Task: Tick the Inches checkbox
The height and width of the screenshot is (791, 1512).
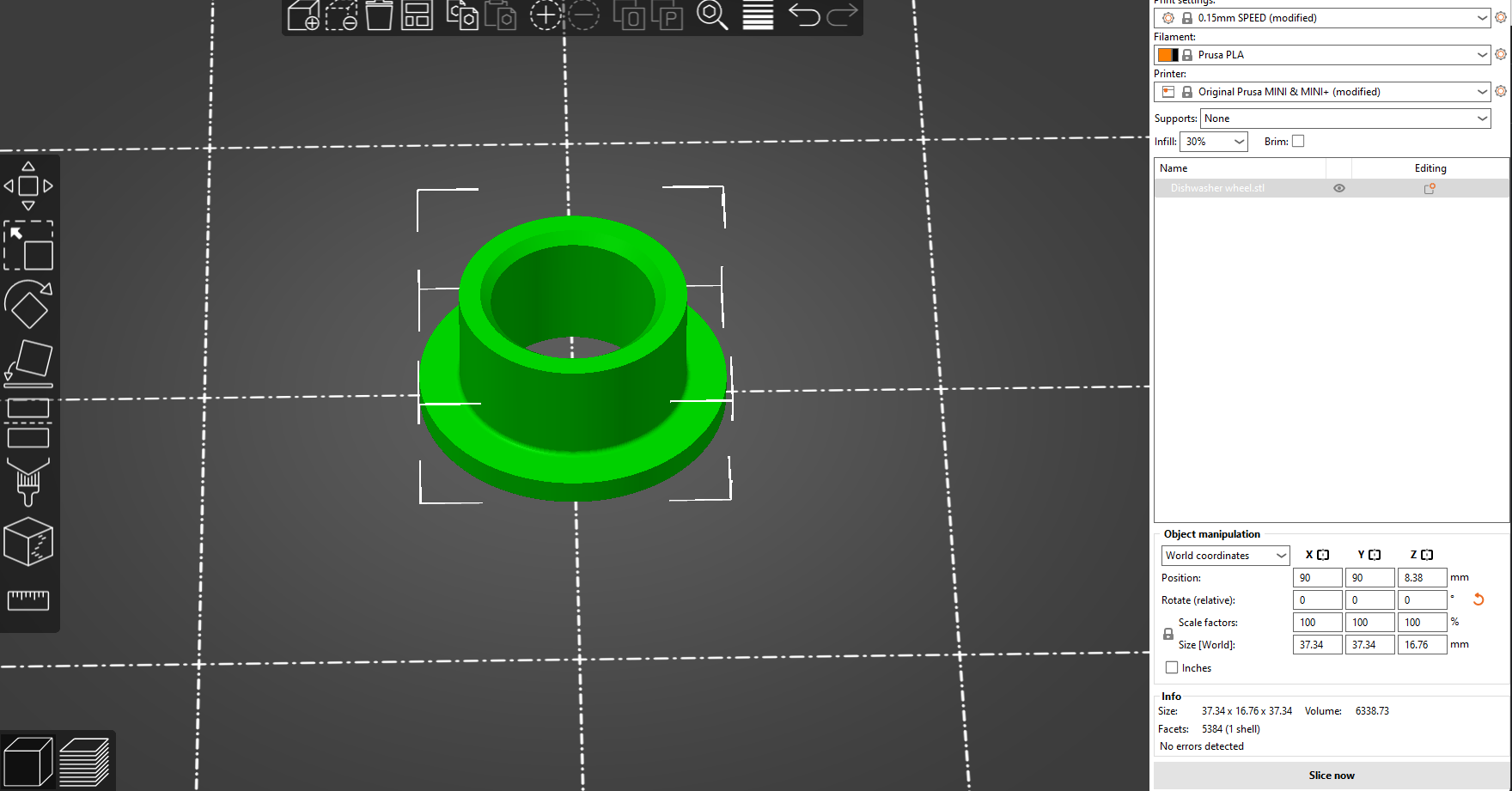Action: tap(1172, 667)
